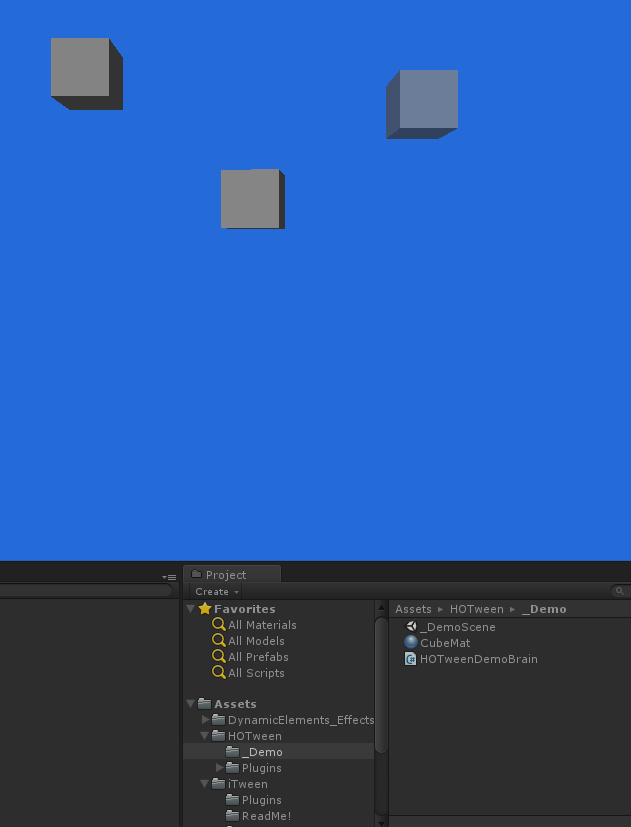Click the Project tab folder icon
This screenshot has height=827, width=631.
(x=196, y=574)
